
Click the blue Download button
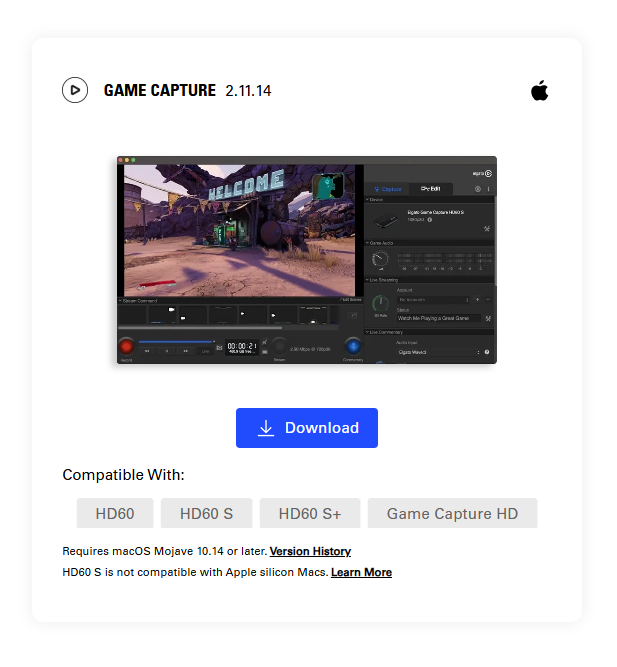click(307, 428)
